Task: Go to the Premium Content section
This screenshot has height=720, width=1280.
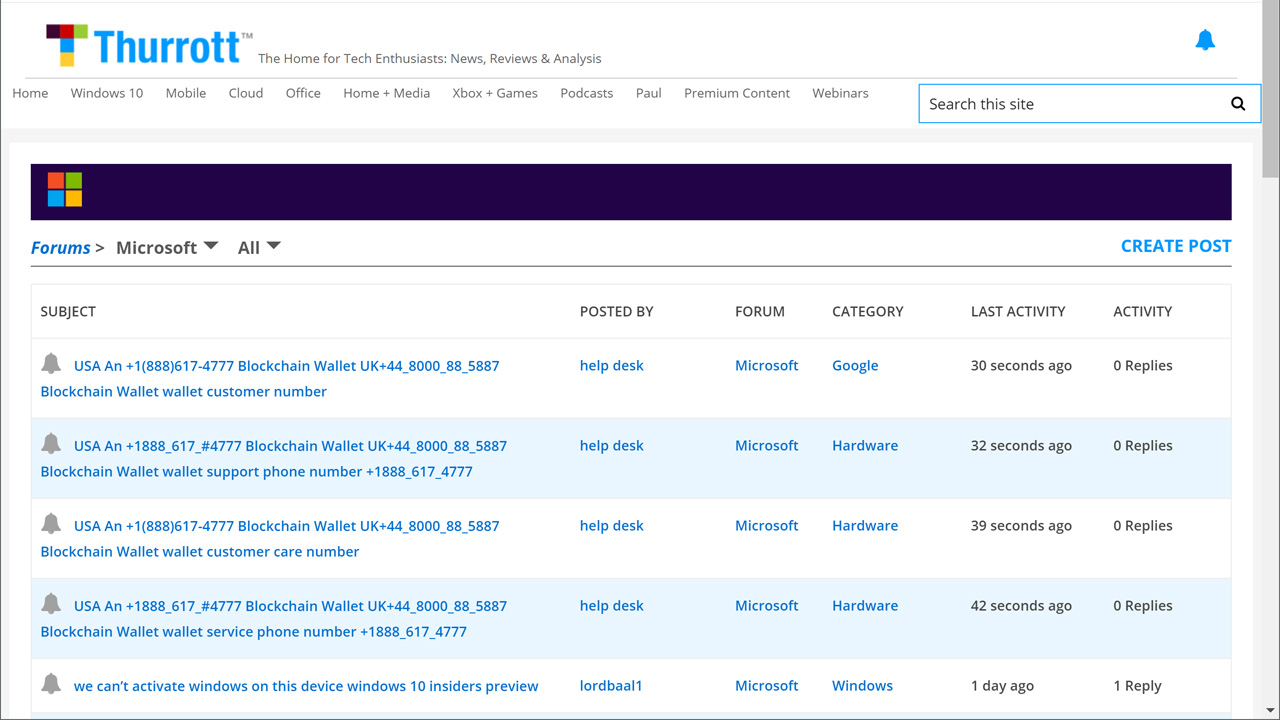Action: coord(737,93)
